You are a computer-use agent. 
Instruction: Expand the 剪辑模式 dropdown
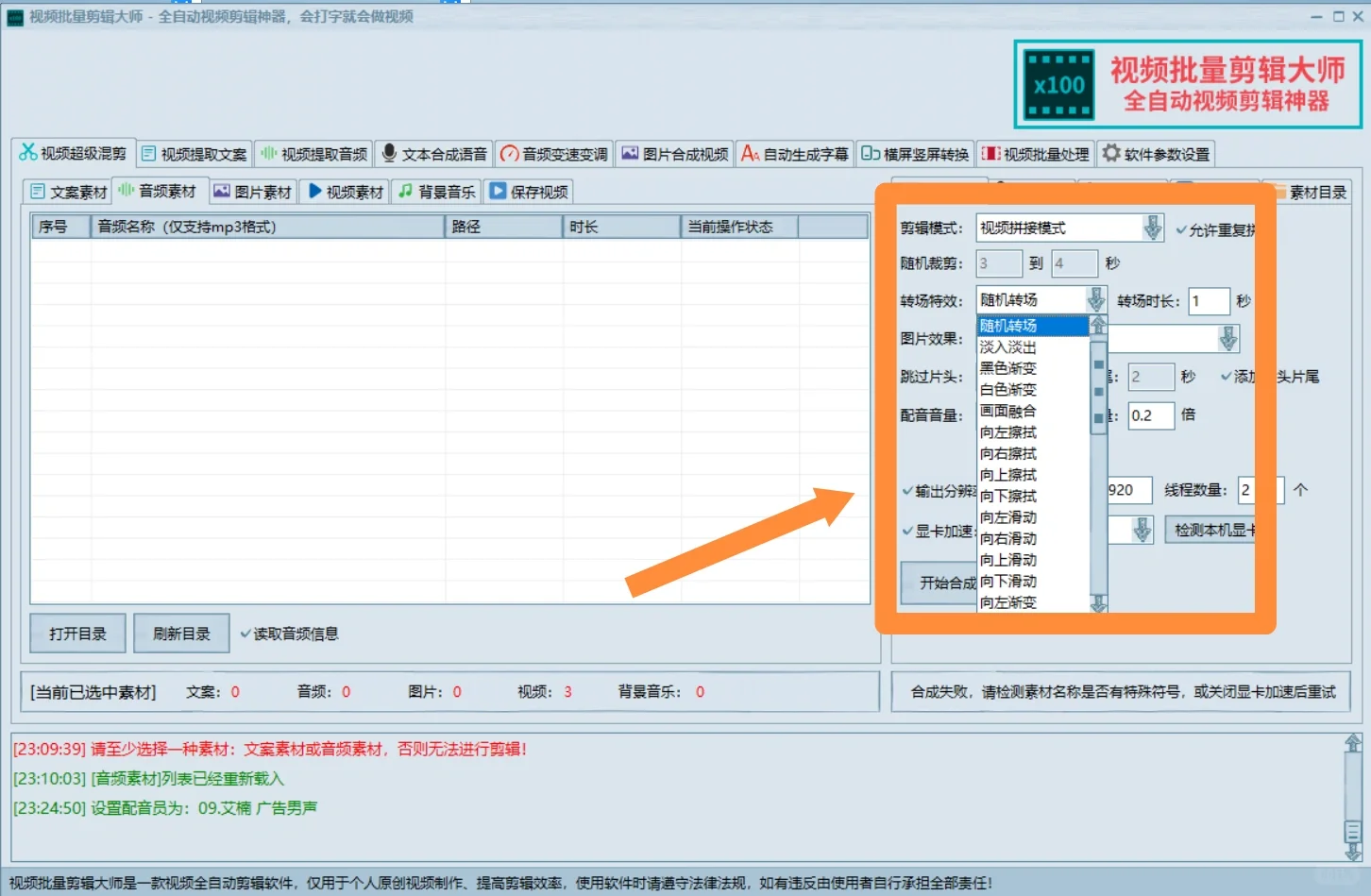pos(1152,228)
